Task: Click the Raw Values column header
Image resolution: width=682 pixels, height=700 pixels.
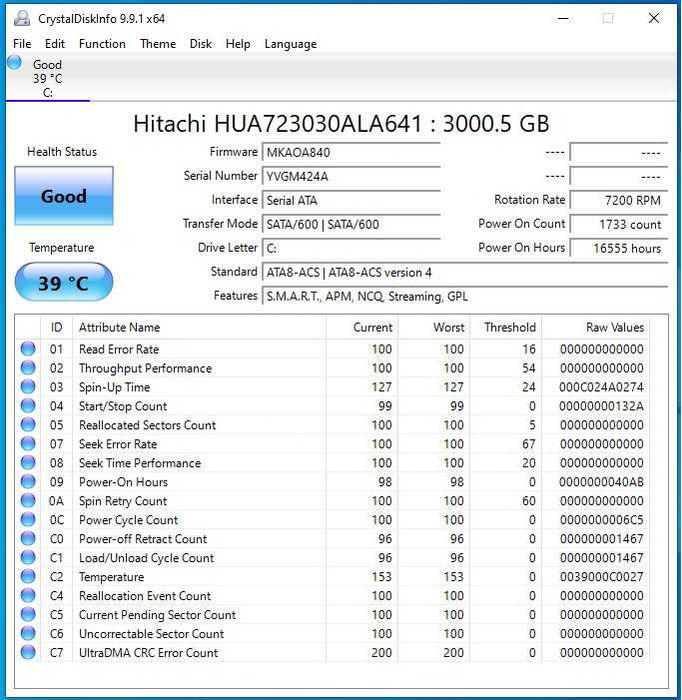Action: 595,327
